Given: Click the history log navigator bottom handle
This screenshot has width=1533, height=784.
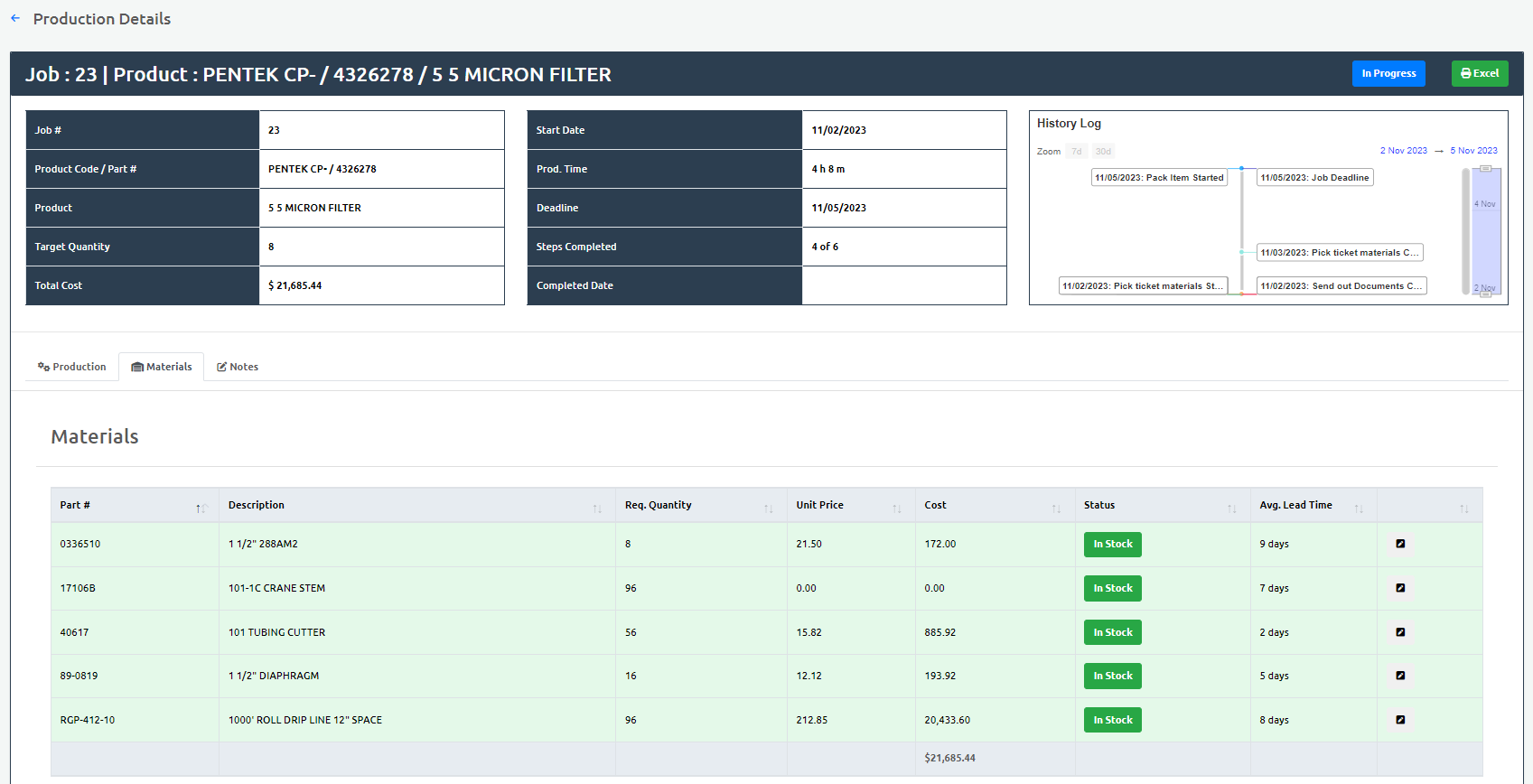Looking at the screenshot, I should tap(1485, 294).
